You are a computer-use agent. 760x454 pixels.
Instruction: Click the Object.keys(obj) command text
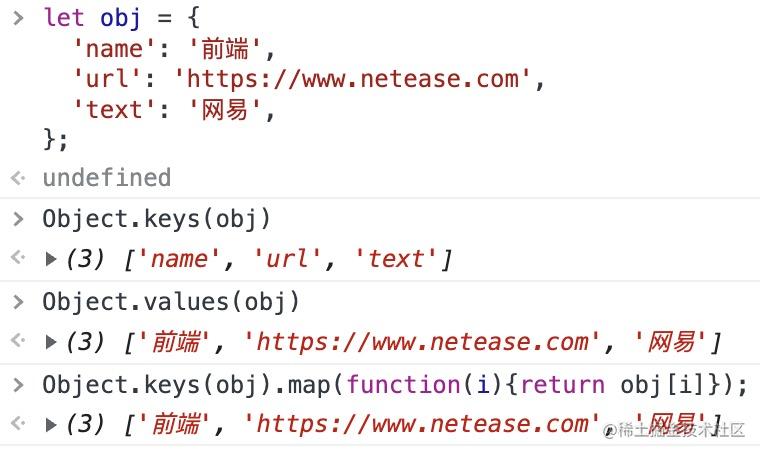[x=157, y=219]
